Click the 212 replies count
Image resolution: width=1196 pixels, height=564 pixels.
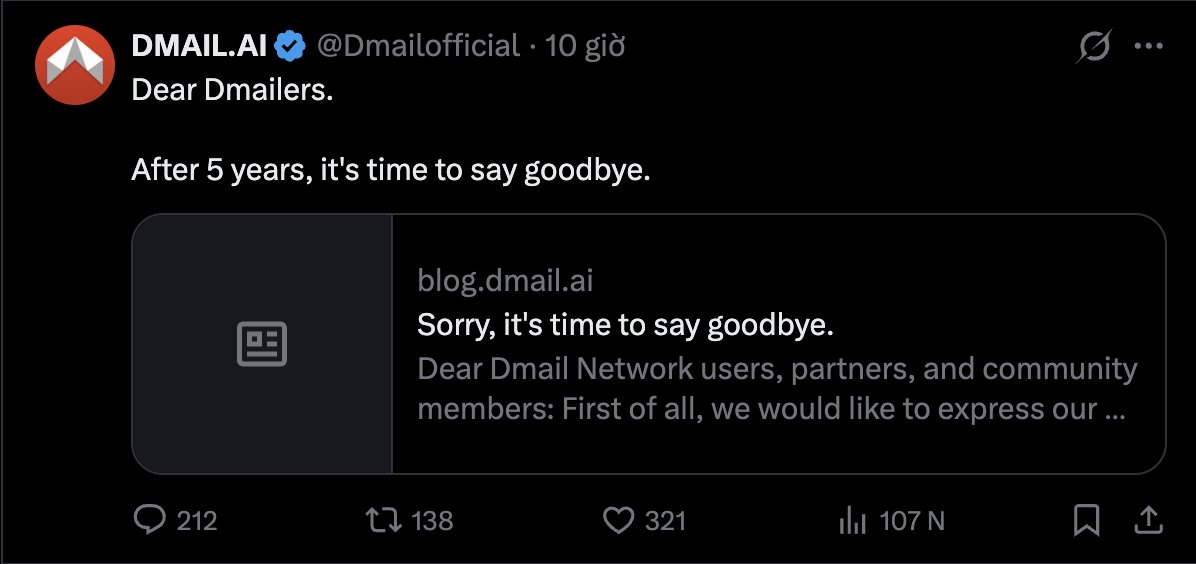pyautogui.click(x=197, y=520)
